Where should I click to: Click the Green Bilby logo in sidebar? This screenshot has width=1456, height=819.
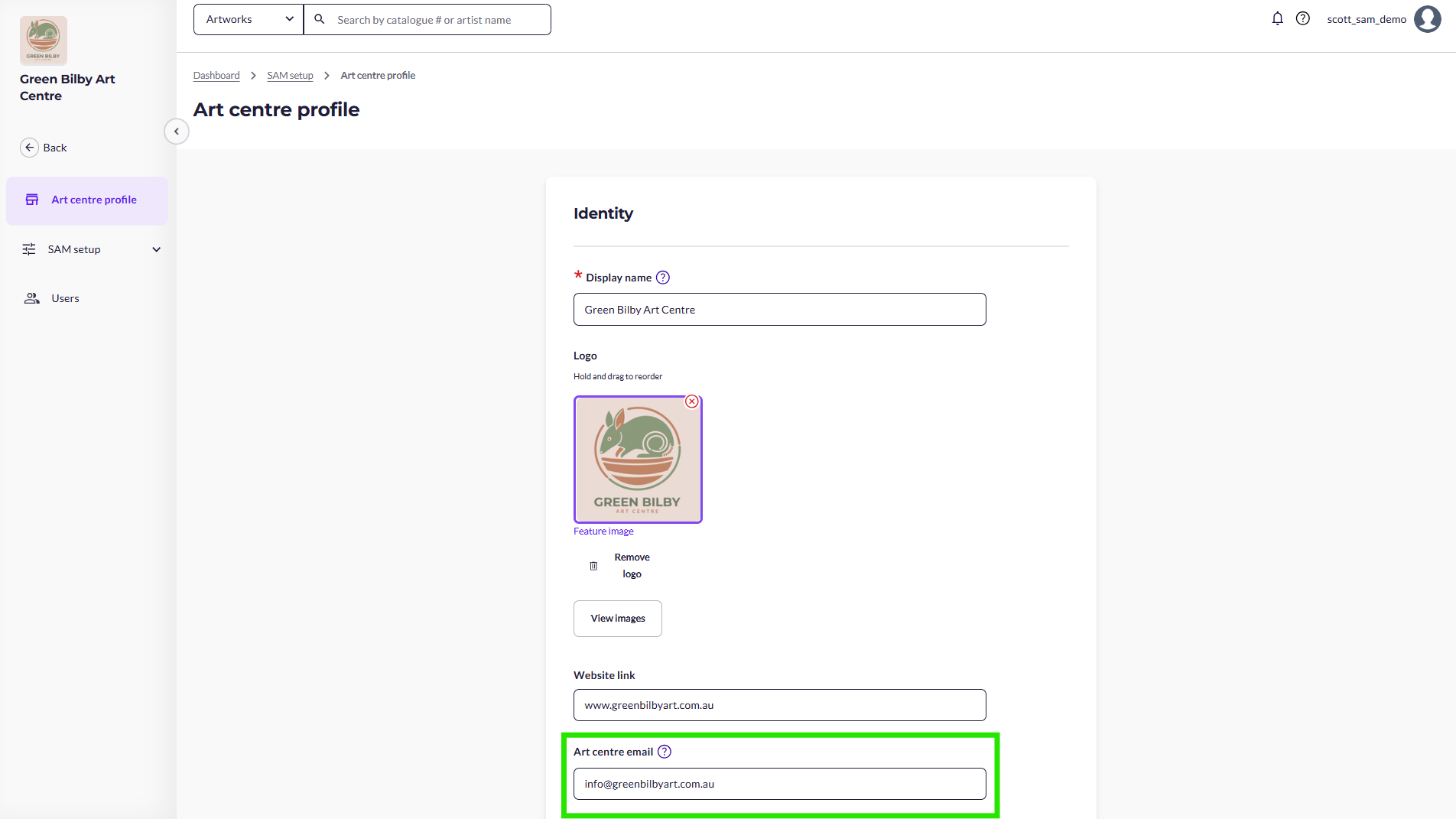44,41
